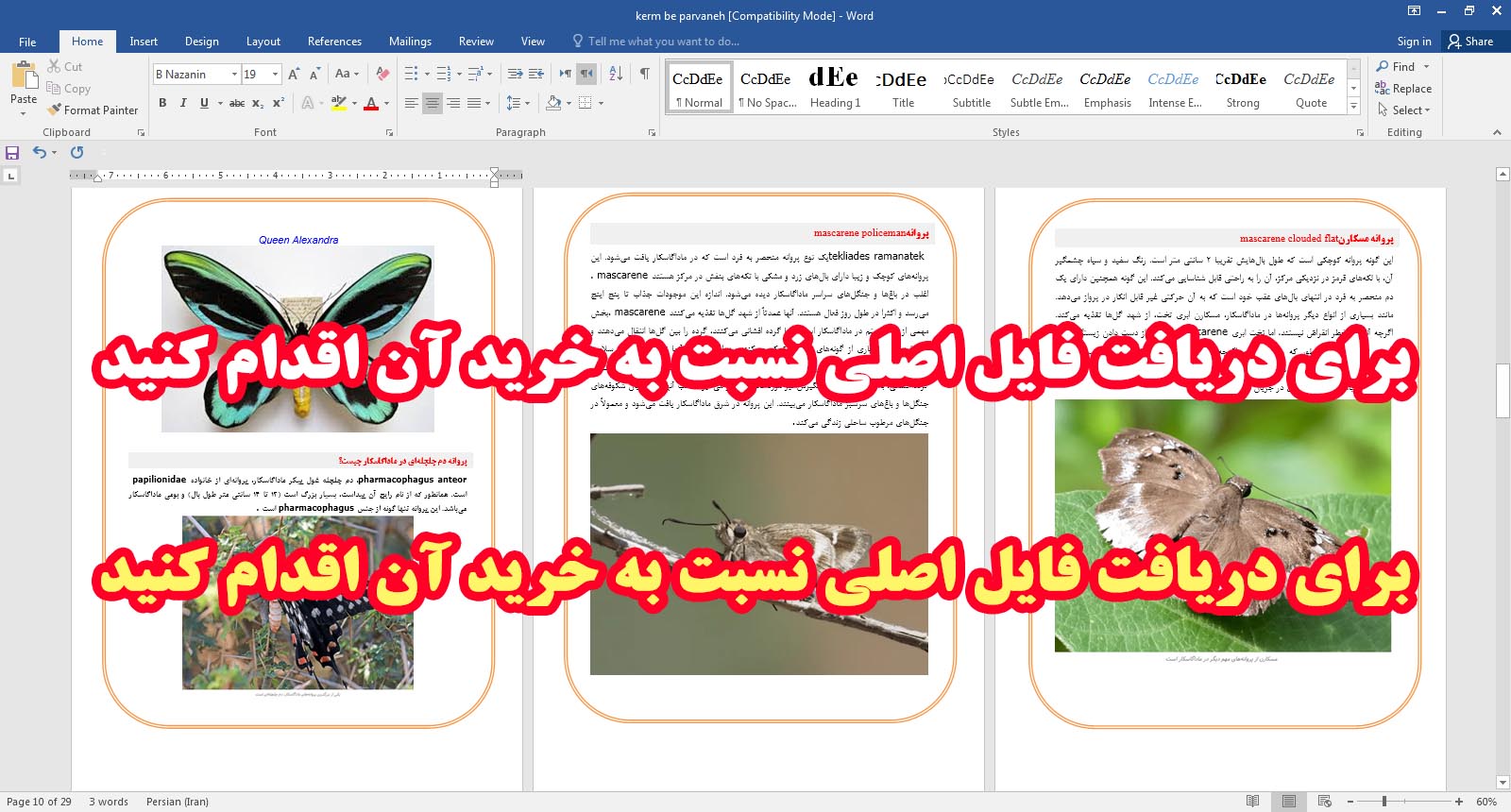Apply the Bullets list icon
Image resolution: width=1511 pixels, height=812 pixels.
(412, 74)
